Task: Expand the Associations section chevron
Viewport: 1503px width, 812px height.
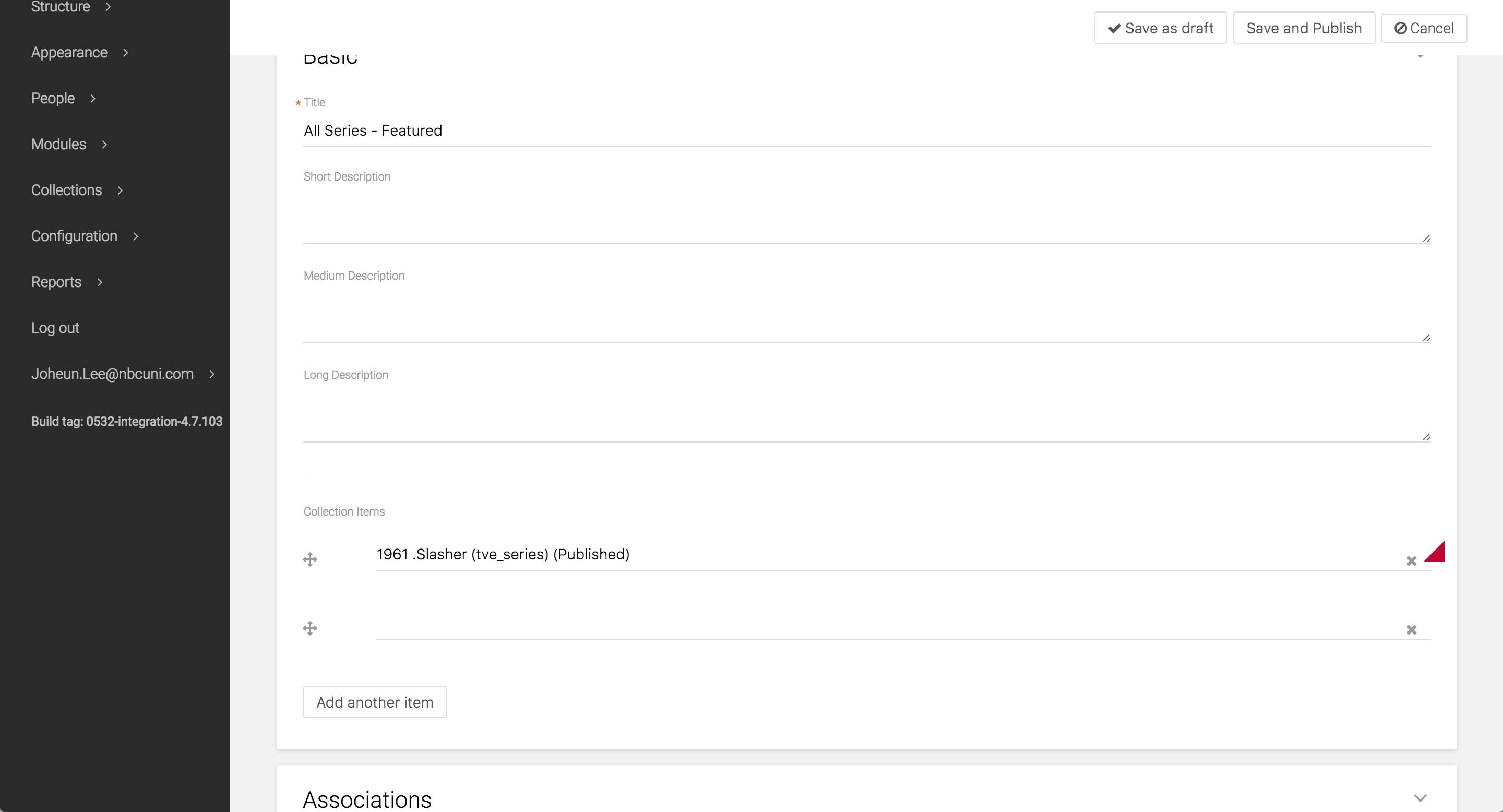Action: [1420, 798]
